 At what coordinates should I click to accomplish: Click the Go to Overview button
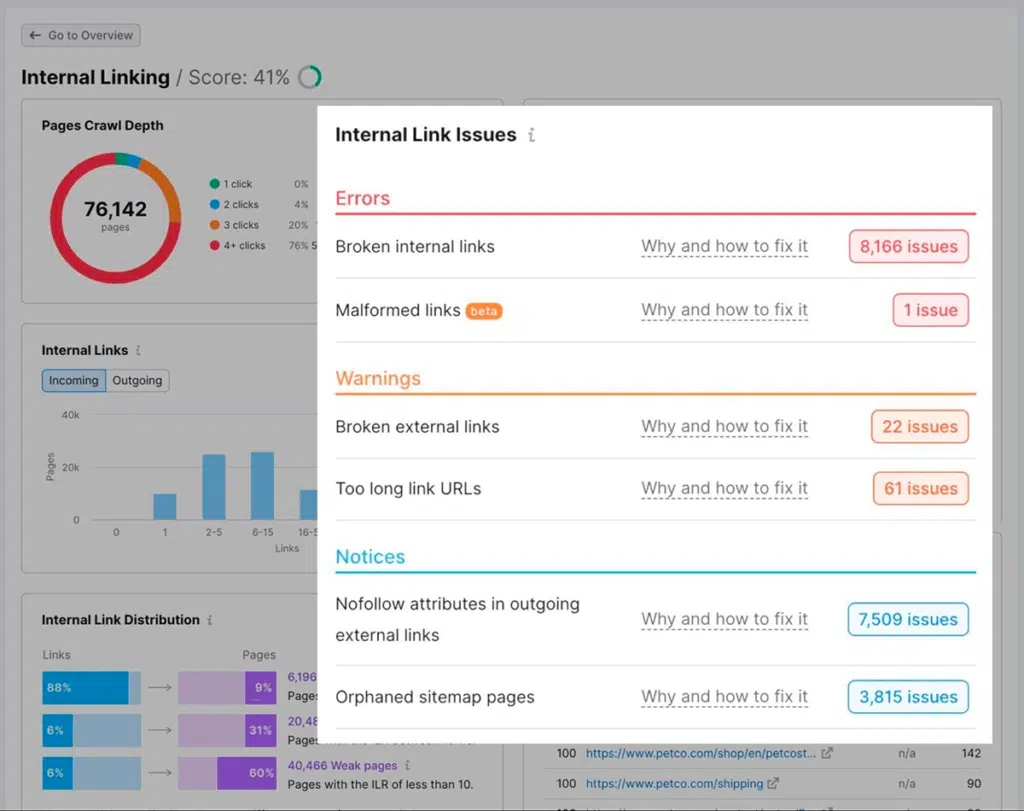[80, 35]
